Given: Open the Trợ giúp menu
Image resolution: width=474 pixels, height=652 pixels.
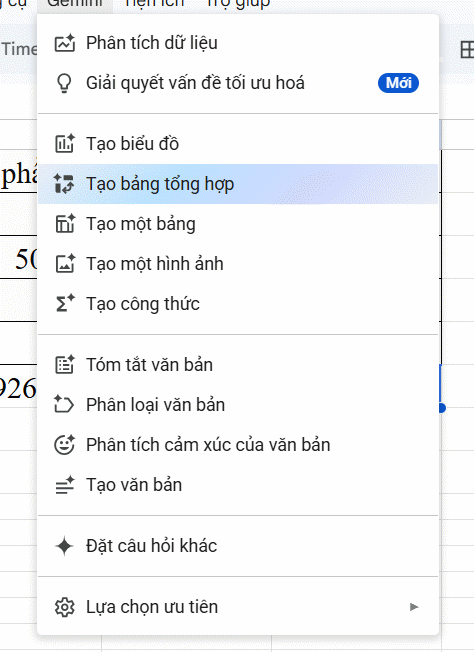Looking at the screenshot, I should (238, 4).
